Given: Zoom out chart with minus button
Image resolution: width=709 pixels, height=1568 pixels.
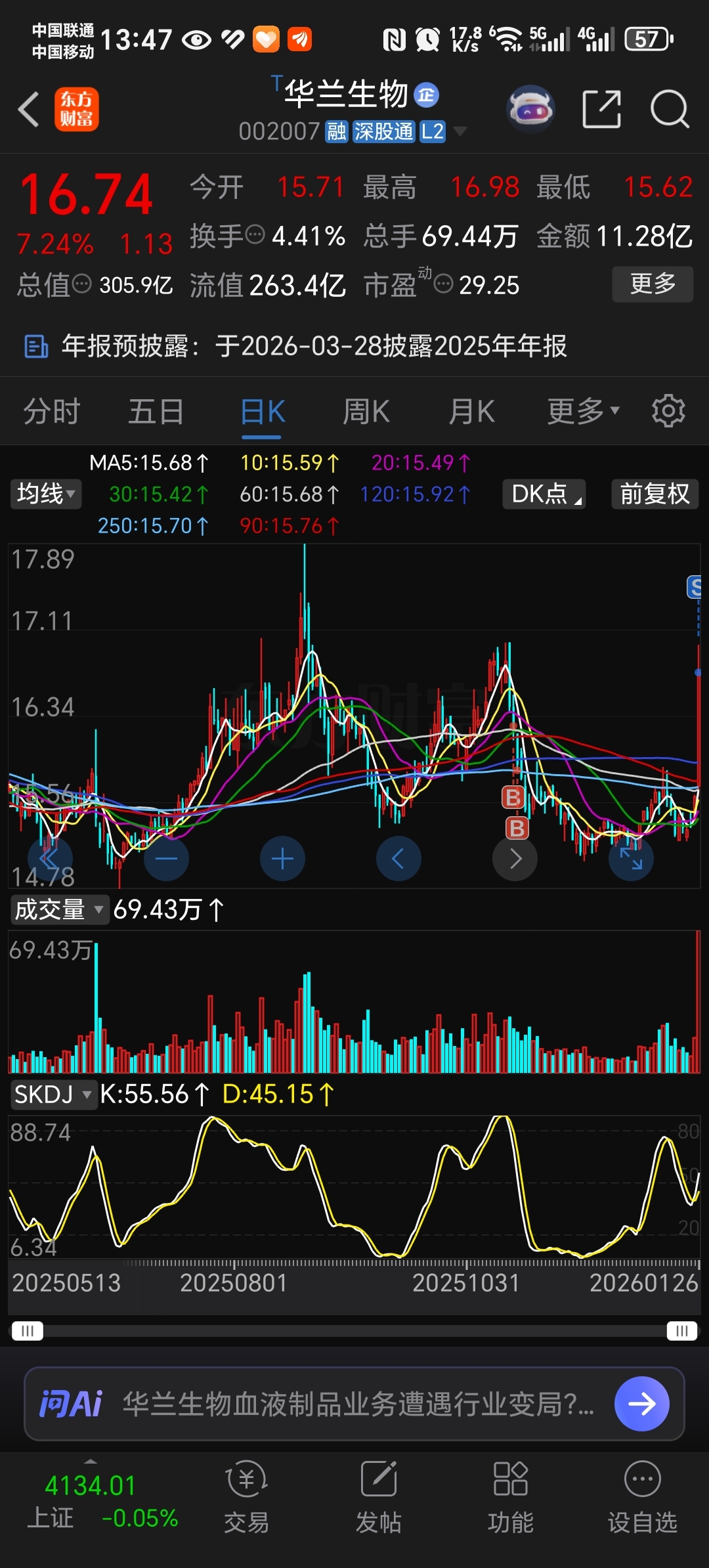Looking at the screenshot, I should point(166,858).
